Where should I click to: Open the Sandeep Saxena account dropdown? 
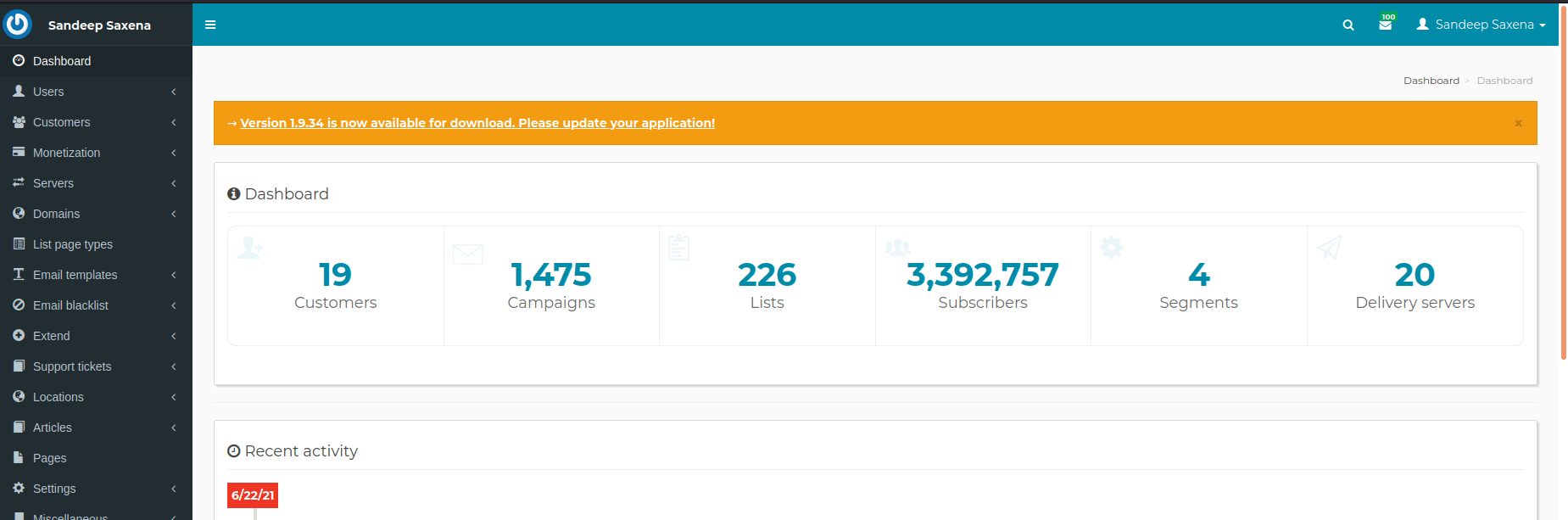(1482, 25)
